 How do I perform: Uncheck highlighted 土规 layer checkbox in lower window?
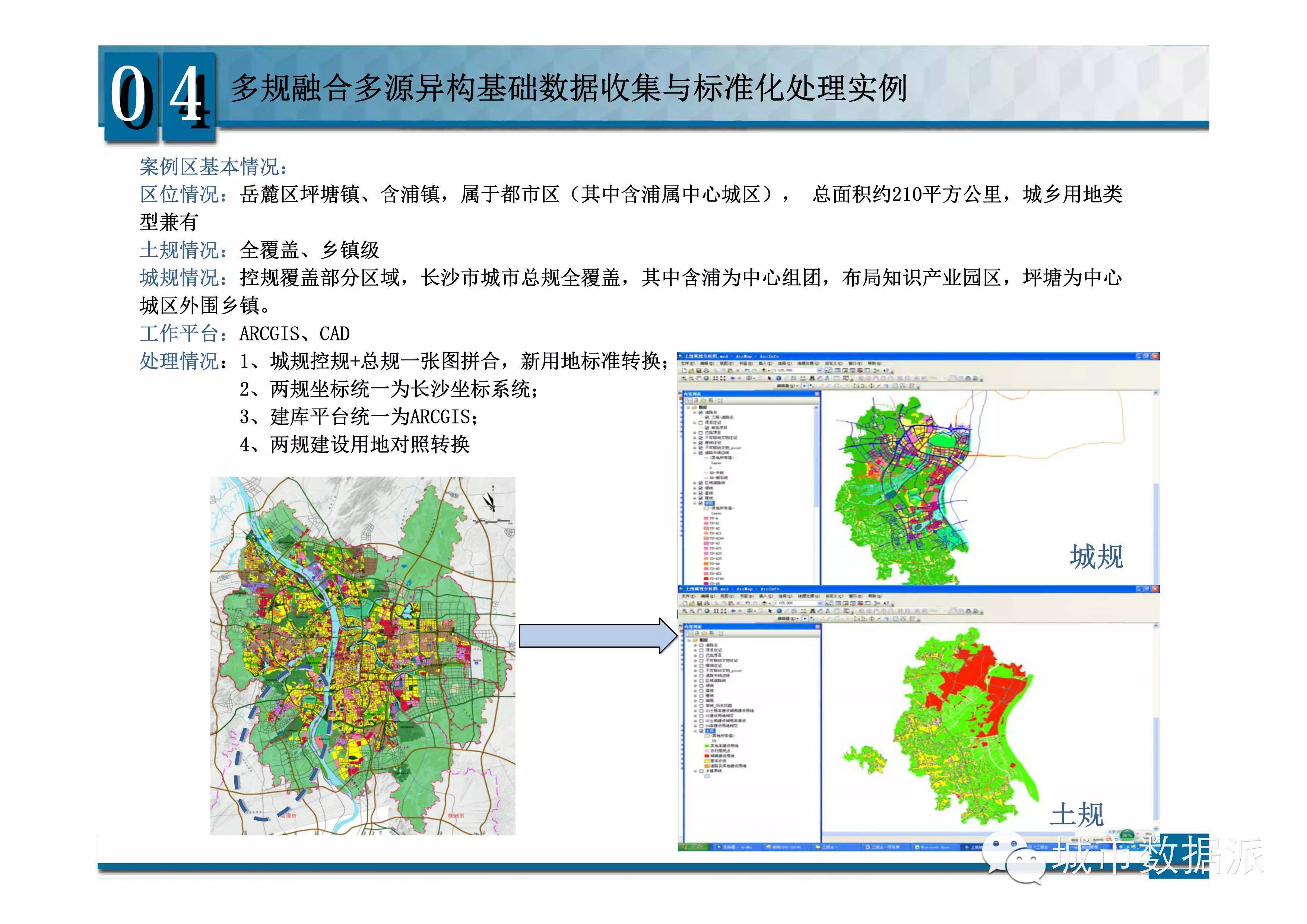pos(701,731)
